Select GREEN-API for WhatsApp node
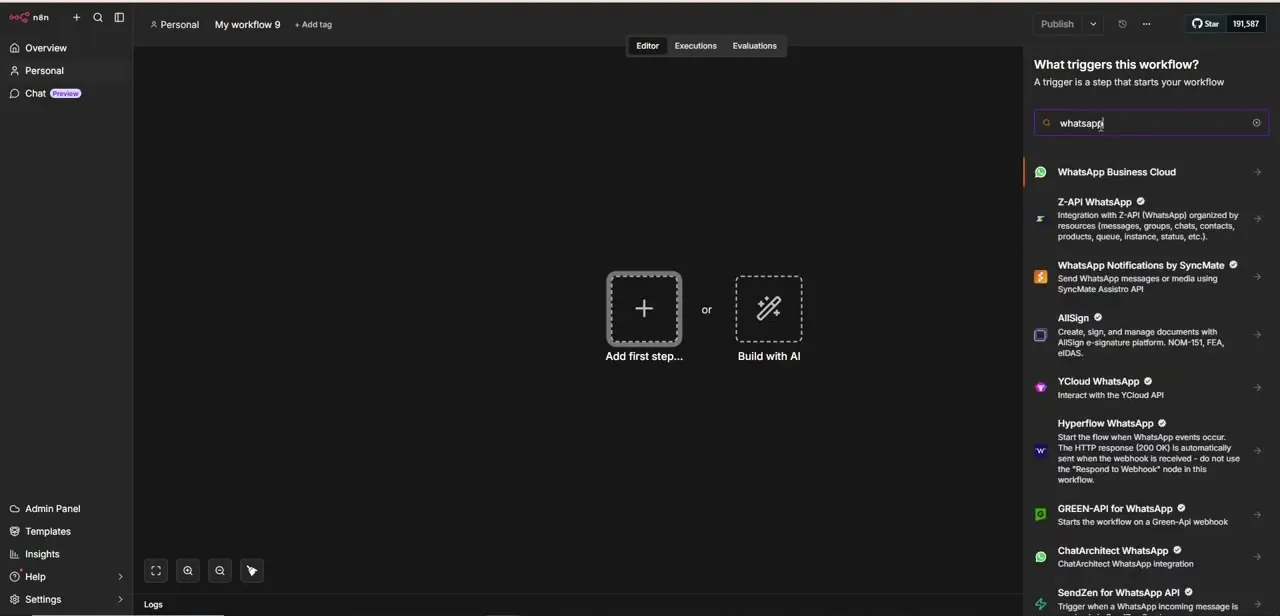 pos(1147,515)
